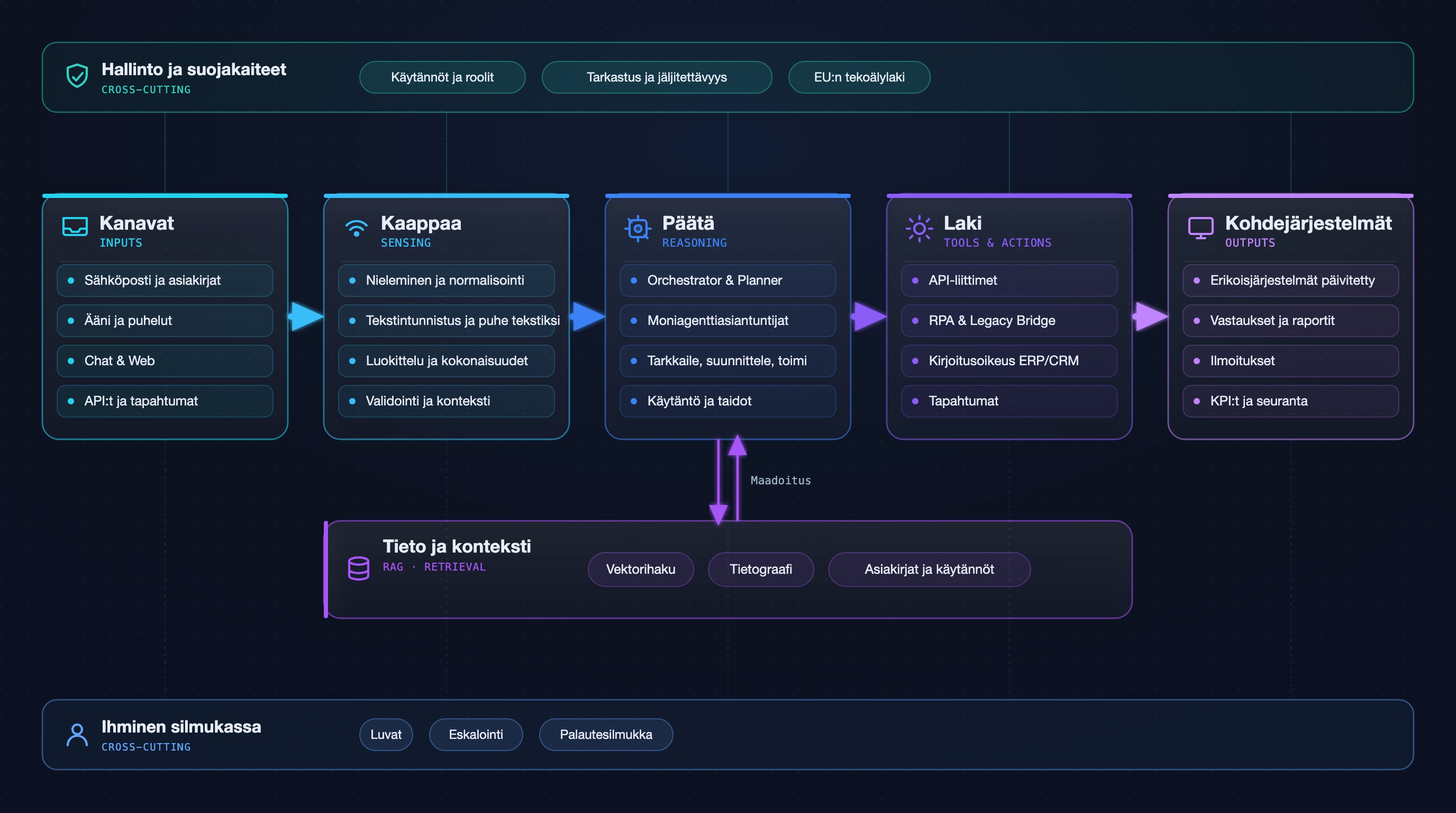
Task: Choose the Vektorihaku pill
Action: [640, 570]
